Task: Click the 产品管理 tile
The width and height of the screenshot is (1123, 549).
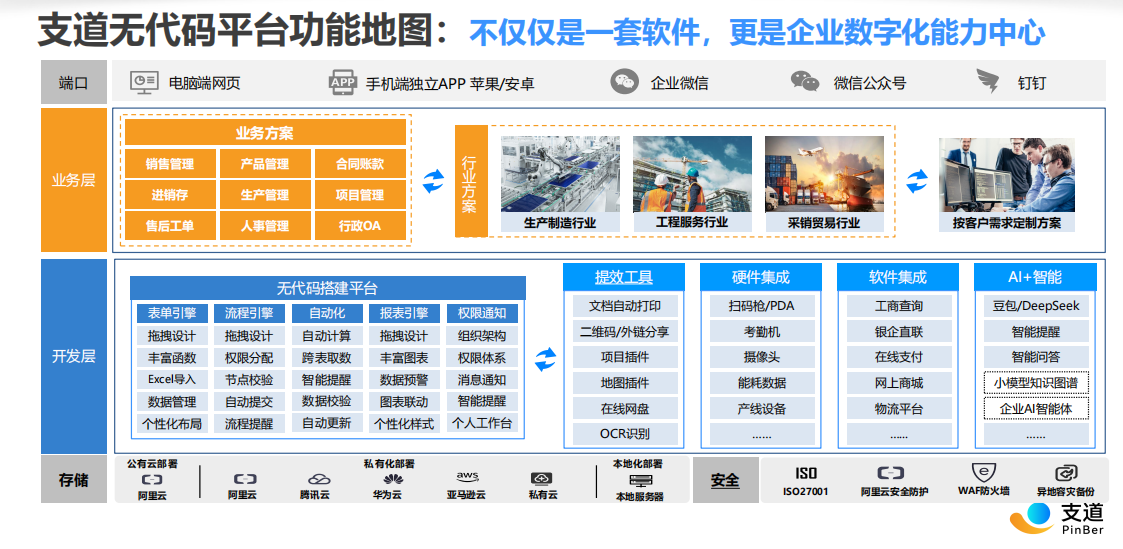Action: [265, 164]
